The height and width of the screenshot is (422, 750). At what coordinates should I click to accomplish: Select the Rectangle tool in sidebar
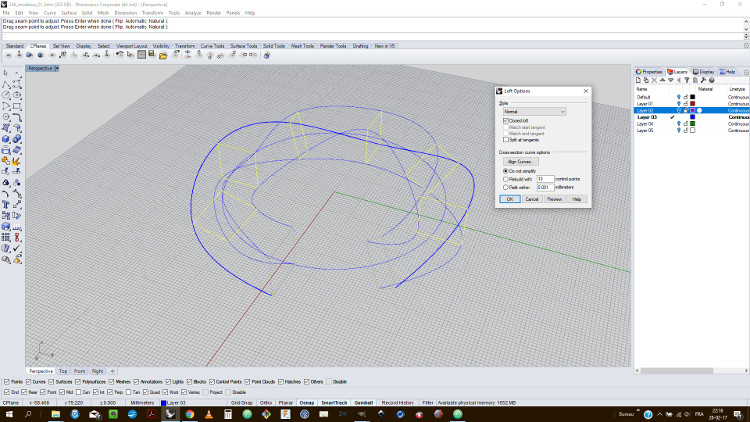pyautogui.click(x=17, y=106)
